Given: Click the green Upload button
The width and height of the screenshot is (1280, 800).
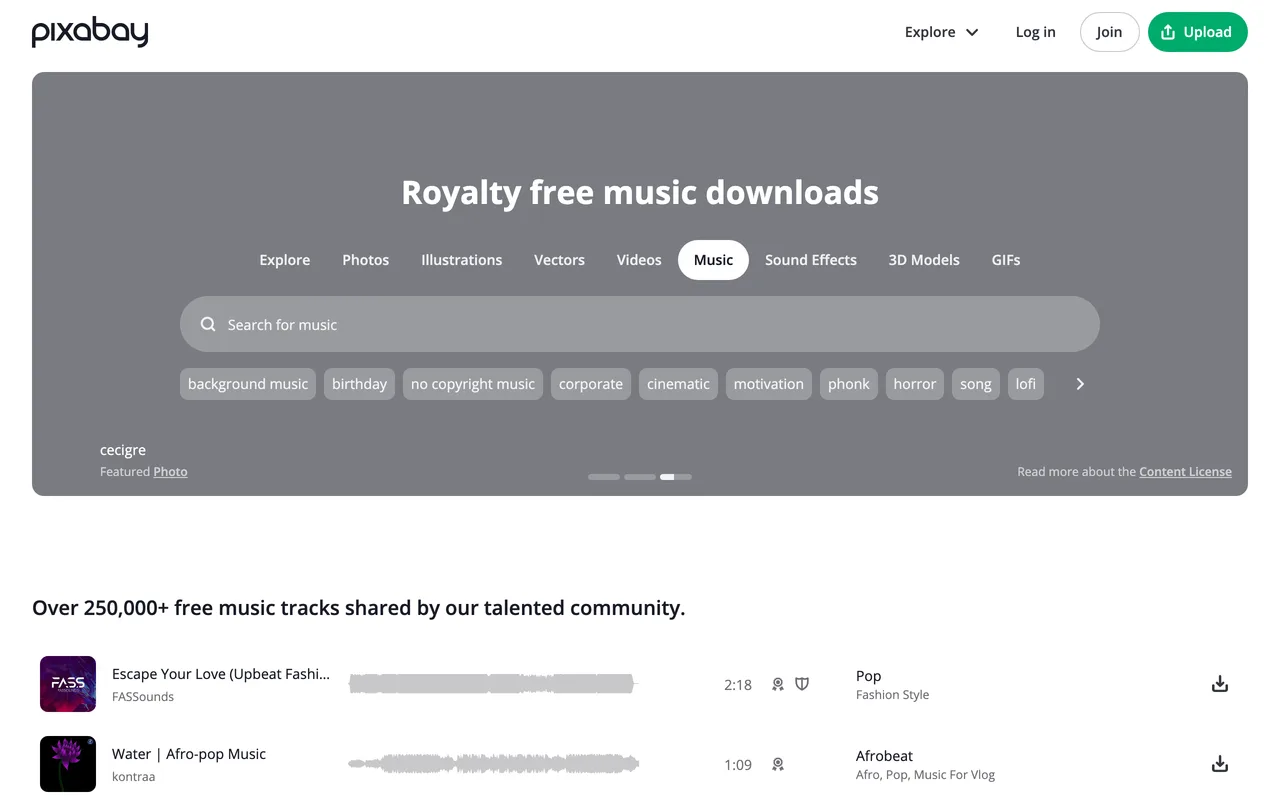Looking at the screenshot, I should tap(1198, 32).
